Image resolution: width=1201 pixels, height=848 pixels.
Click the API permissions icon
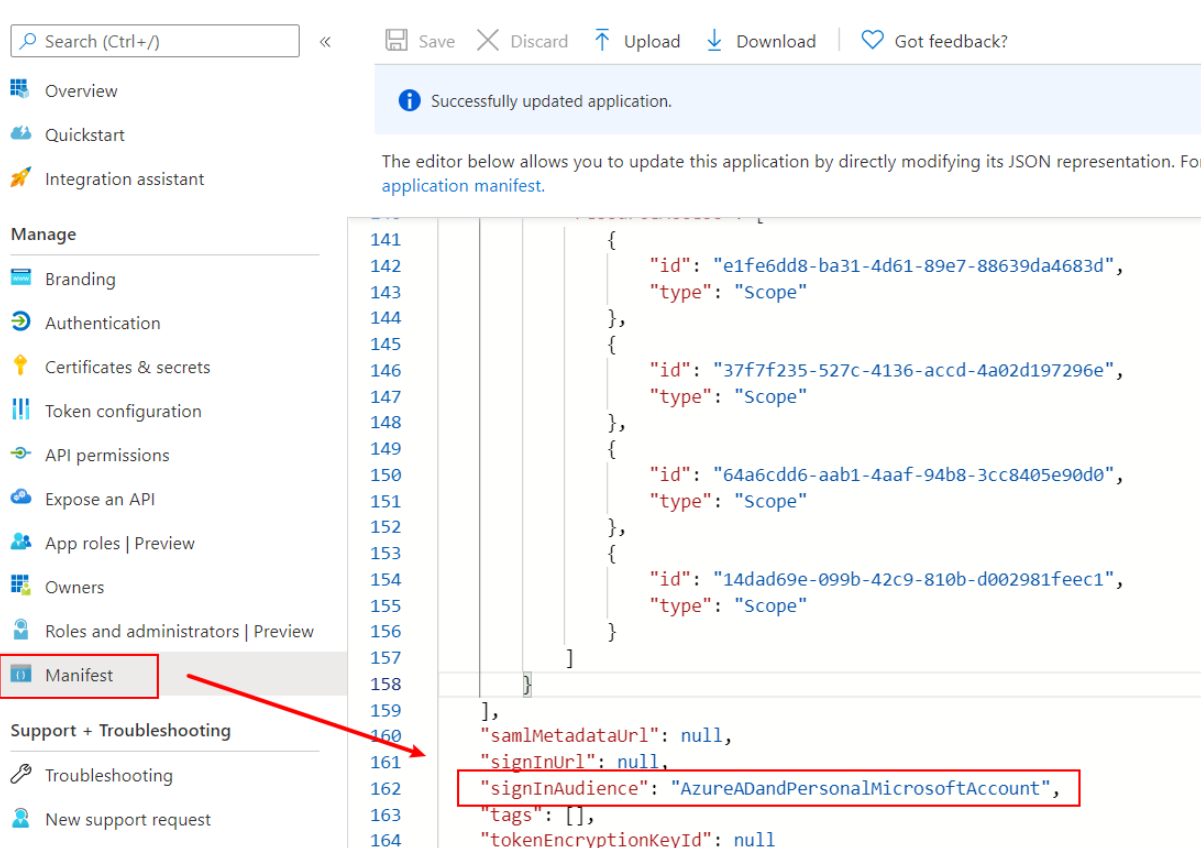[x=21, y=454]
